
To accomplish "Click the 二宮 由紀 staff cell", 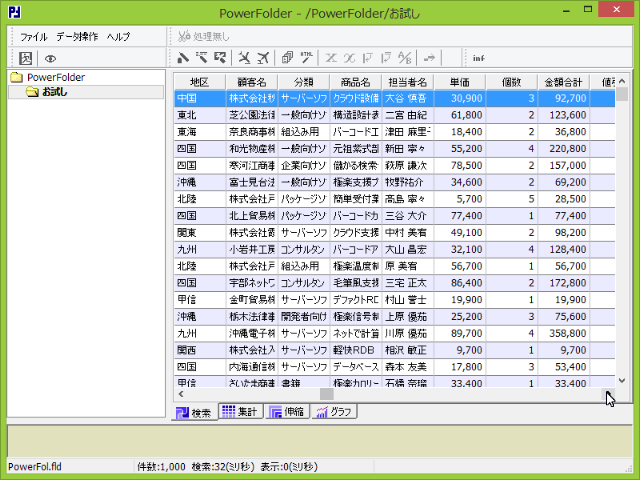I will pyautogui.click(x=408, y=115).
